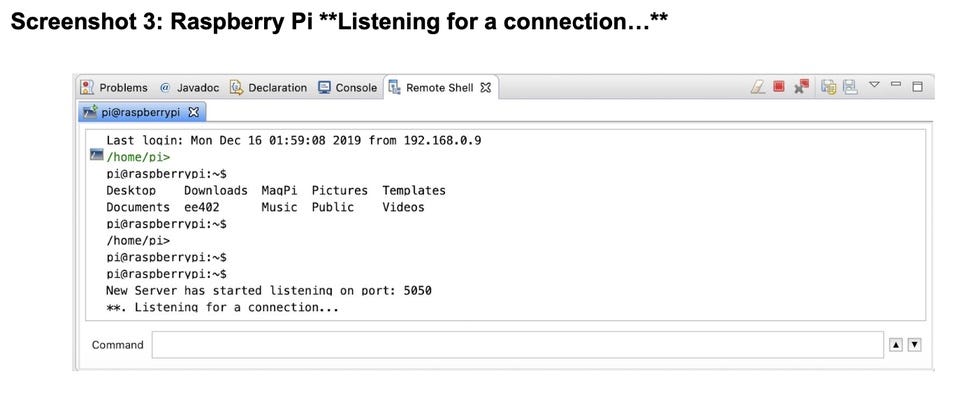Clear the Remote Shell output with the eraser icon

click(758, 87)
